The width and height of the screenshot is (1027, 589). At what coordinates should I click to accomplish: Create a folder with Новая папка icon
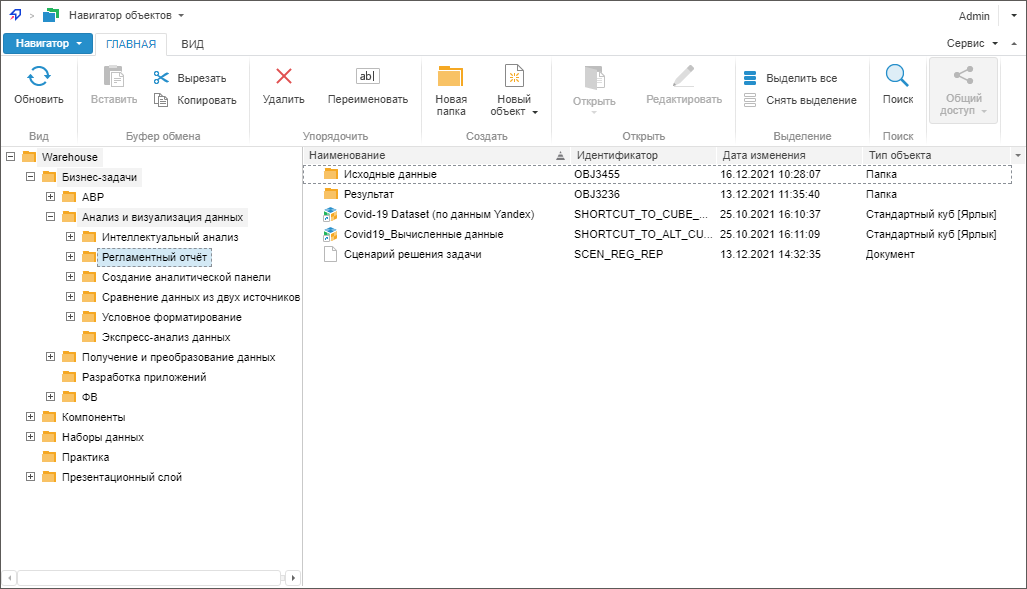click(451, 78)
